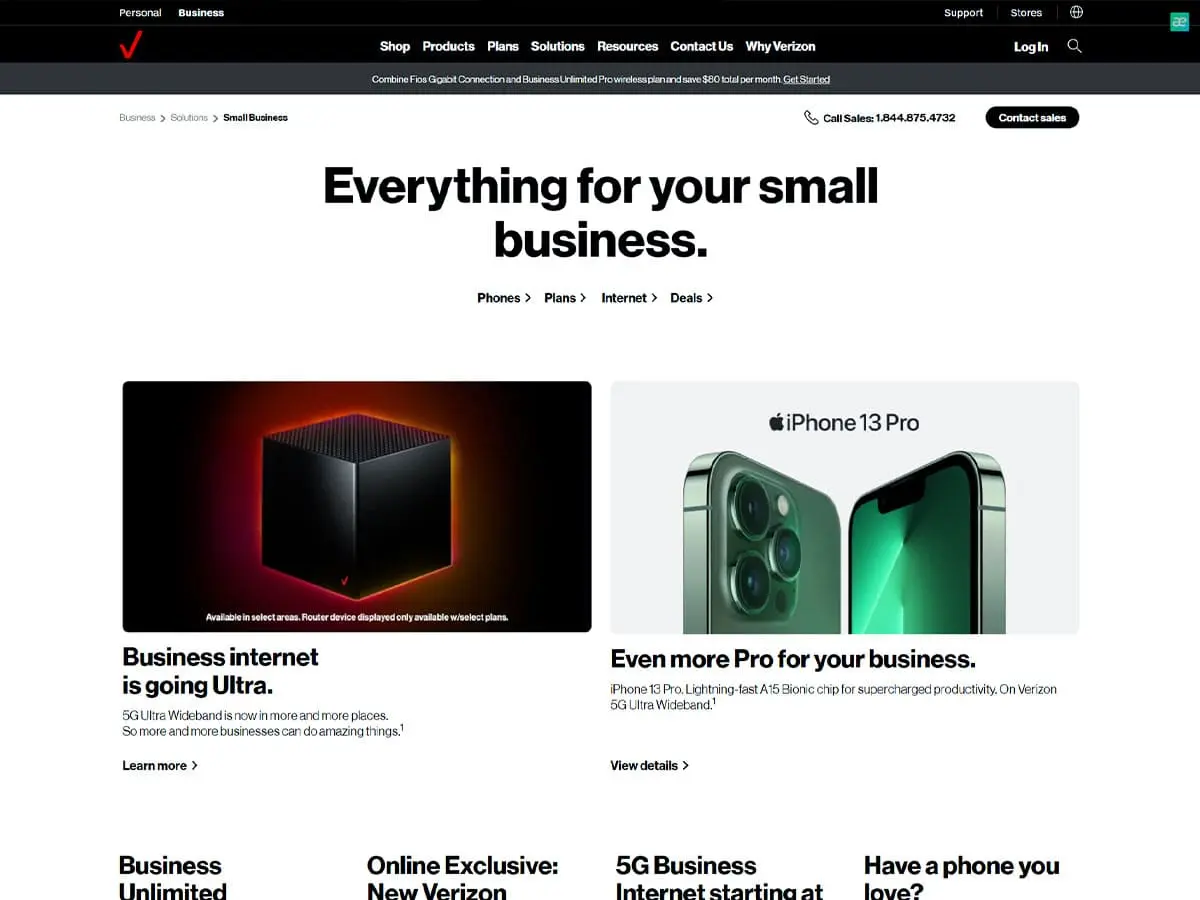This screenshot has height=900, width=1200.
Task: Click Get Started in the promo banner
Action: [x=806, y=79]
